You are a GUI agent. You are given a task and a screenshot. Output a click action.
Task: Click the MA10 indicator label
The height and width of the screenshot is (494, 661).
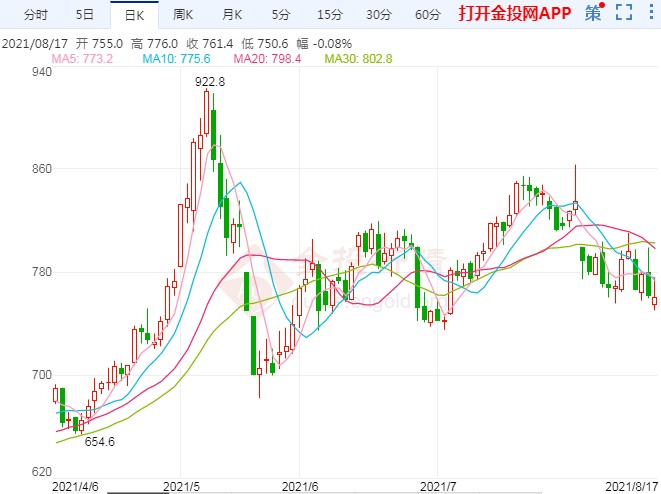point(175,59)
